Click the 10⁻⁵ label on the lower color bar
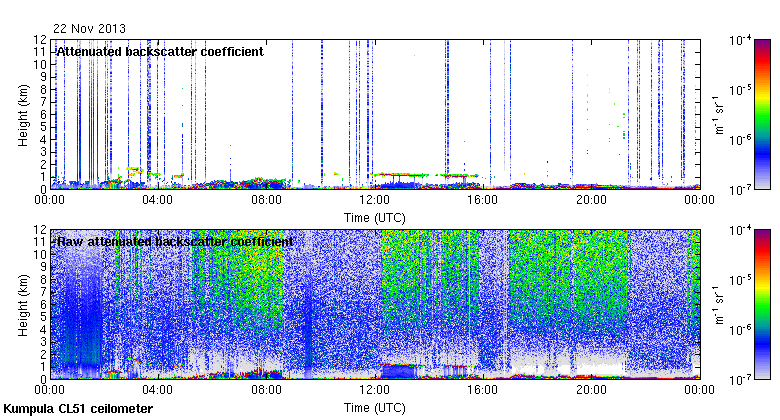The image size is (780, 420). click(740, 280)
